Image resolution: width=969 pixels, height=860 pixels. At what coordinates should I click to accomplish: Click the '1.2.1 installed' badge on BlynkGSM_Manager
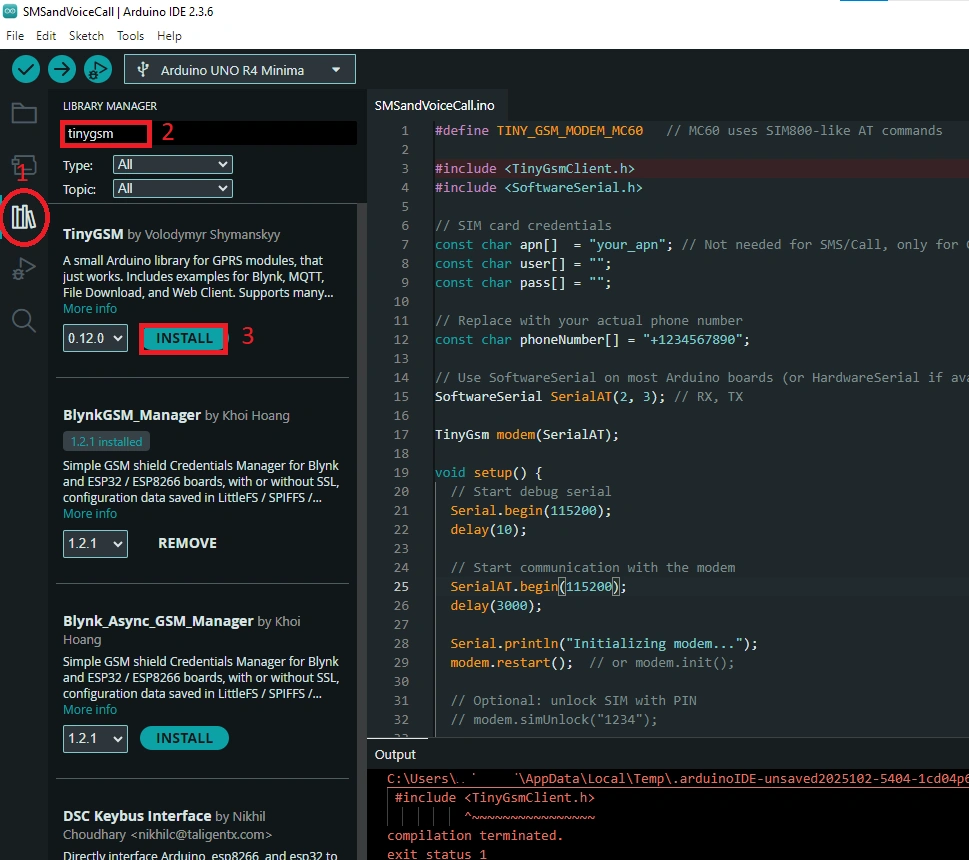(106, 440)
